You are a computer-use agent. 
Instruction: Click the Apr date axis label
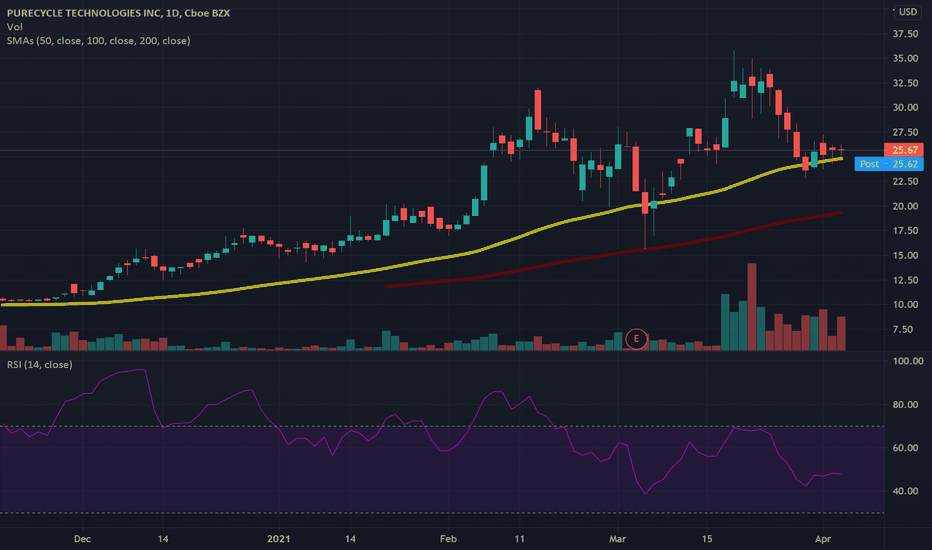[x=823, y=539]
